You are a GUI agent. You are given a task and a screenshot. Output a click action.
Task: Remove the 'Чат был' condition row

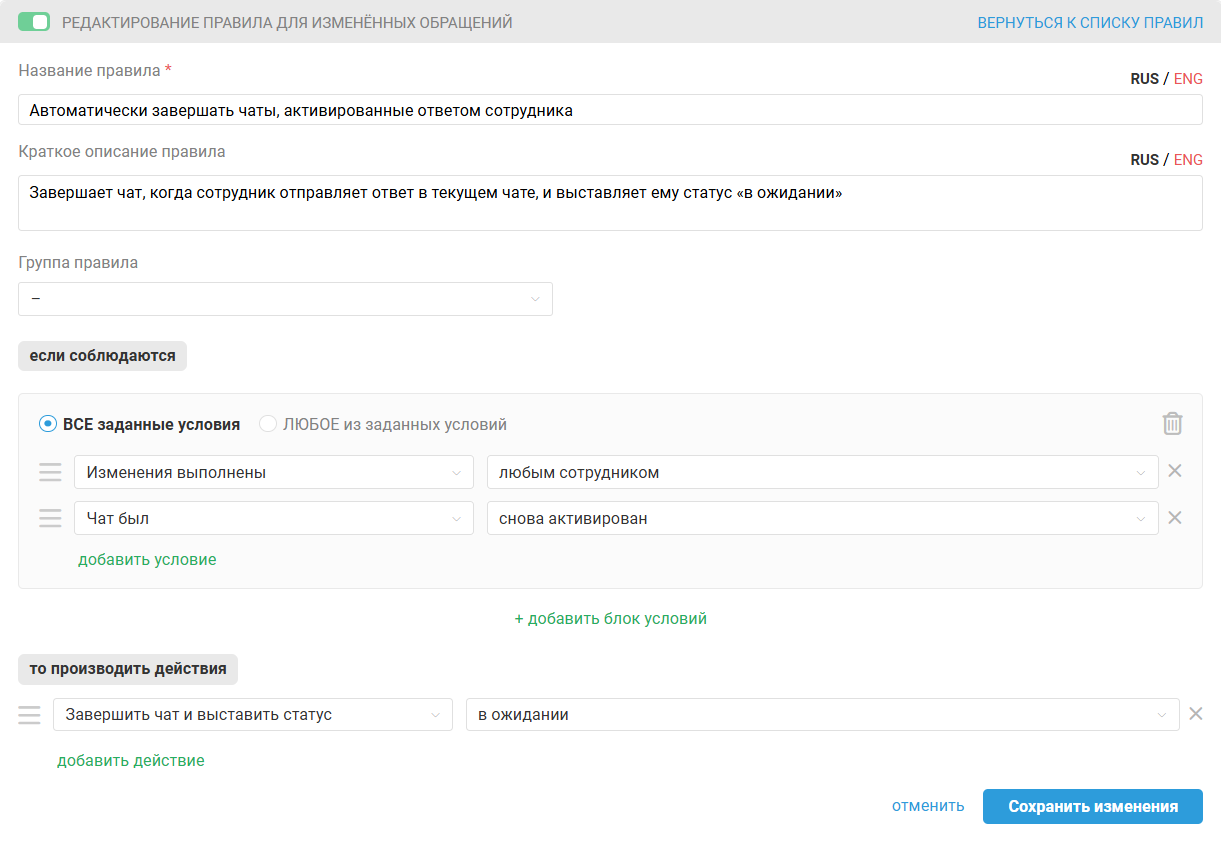click(x=1175, y=517)
